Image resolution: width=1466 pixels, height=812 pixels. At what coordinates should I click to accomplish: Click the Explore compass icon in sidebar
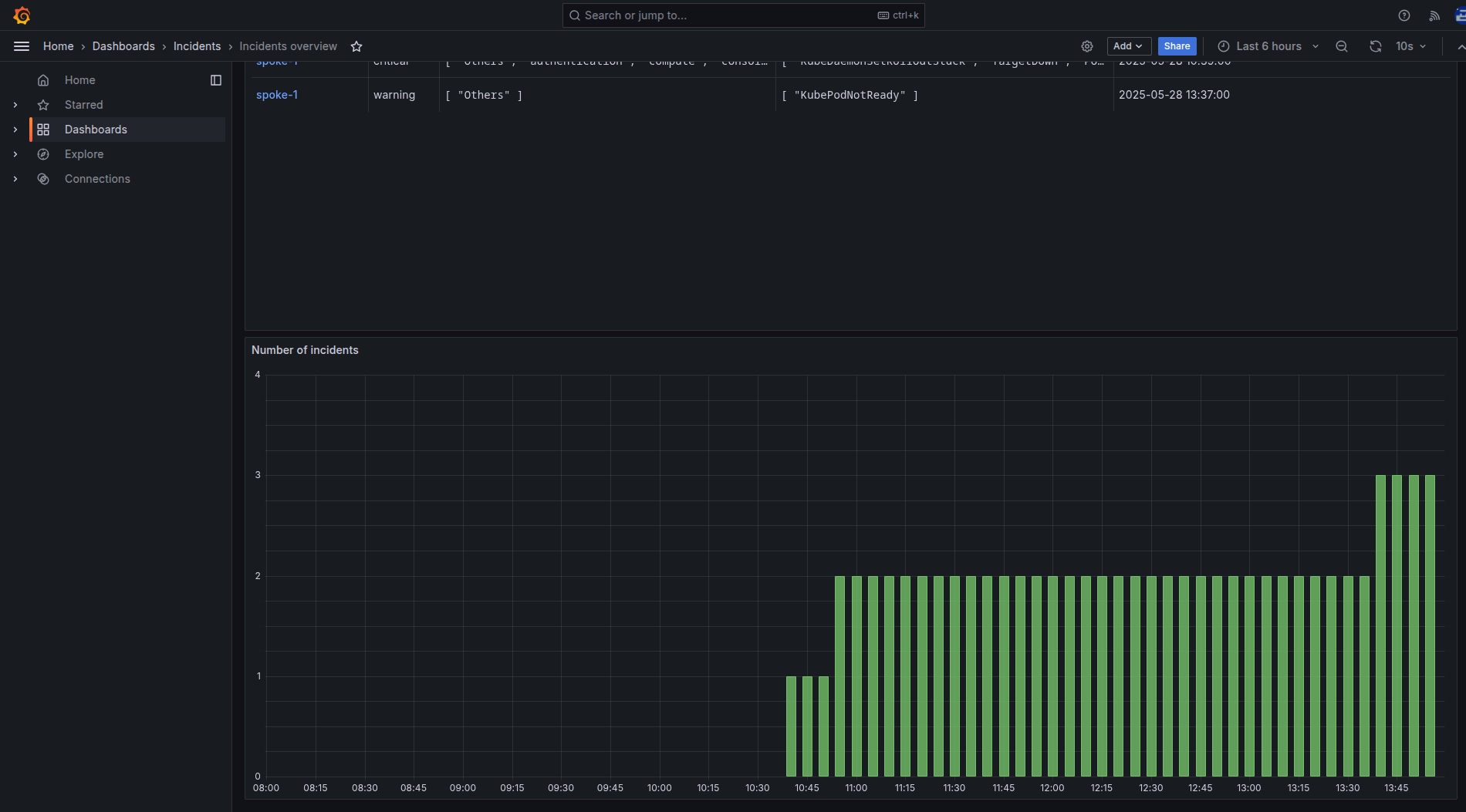click(x=43, y=154)
